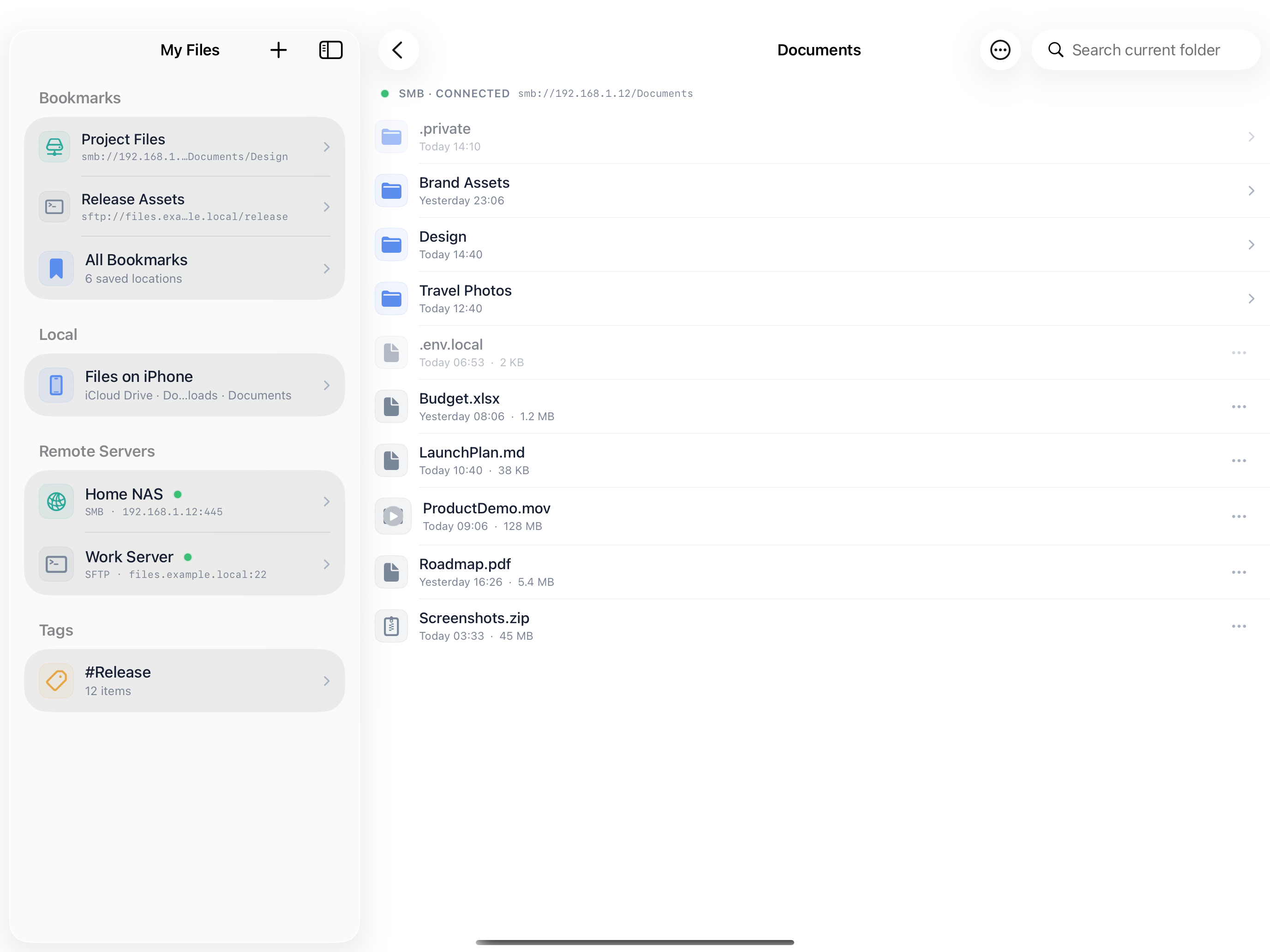1270x952 pixels.
Task: Open Files on iPhone location
Action: coord(184,385)
